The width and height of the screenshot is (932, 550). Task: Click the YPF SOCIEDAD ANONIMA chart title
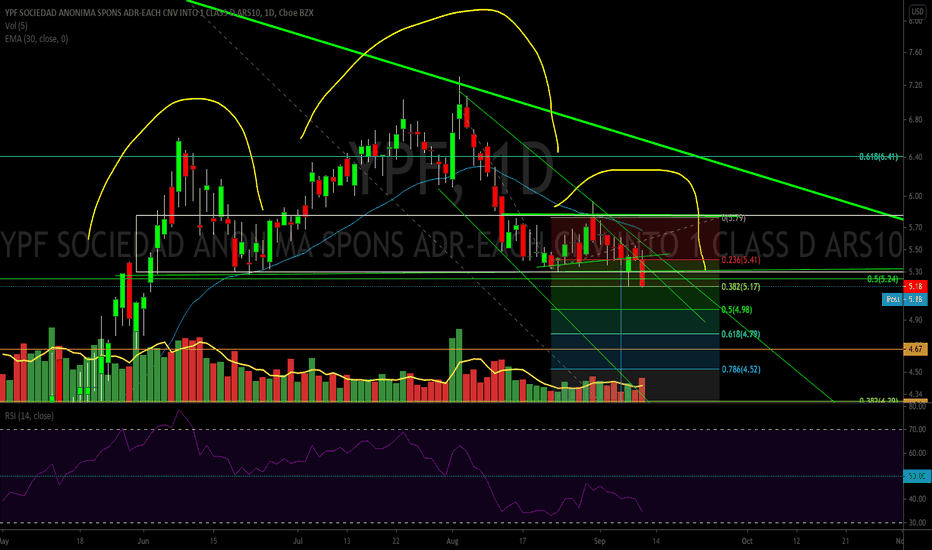pyautogui.click(x=159, y=12)
